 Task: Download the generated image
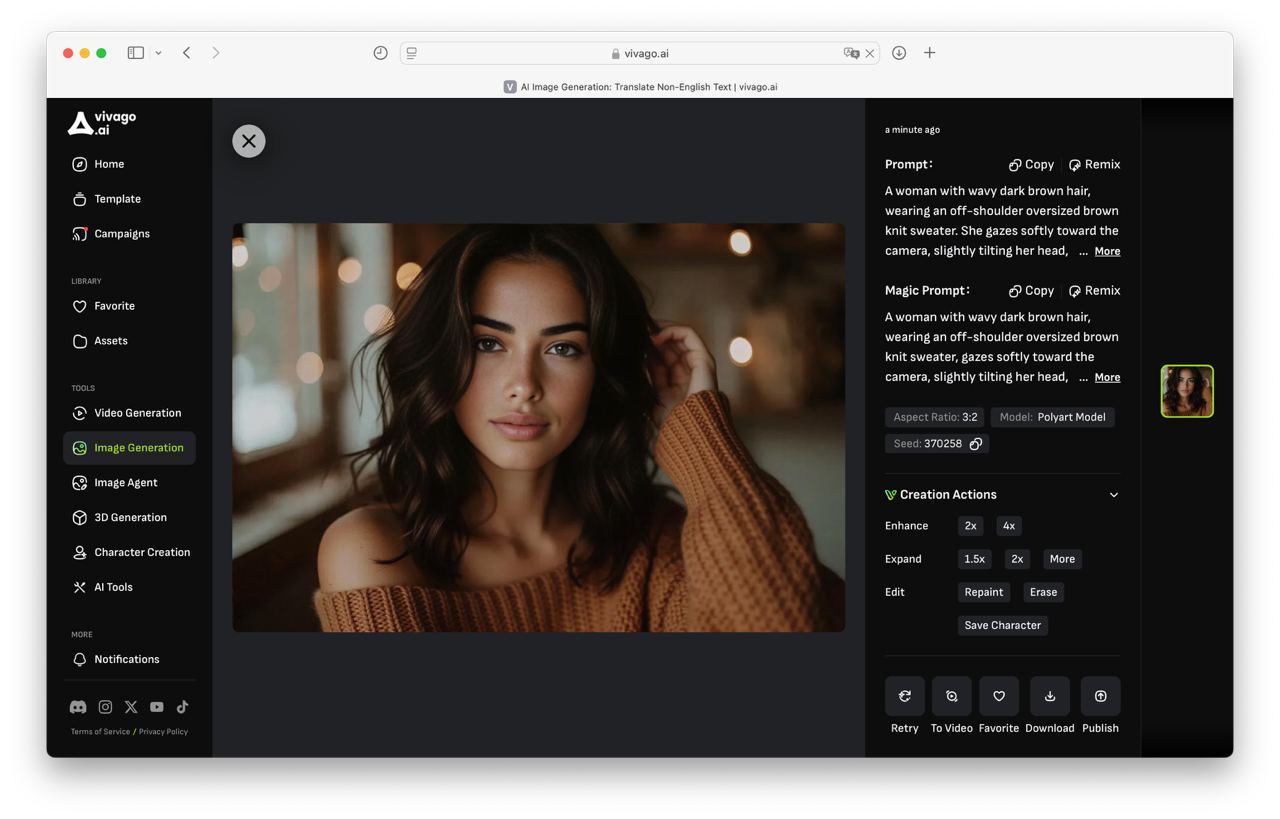(1049, 696)
